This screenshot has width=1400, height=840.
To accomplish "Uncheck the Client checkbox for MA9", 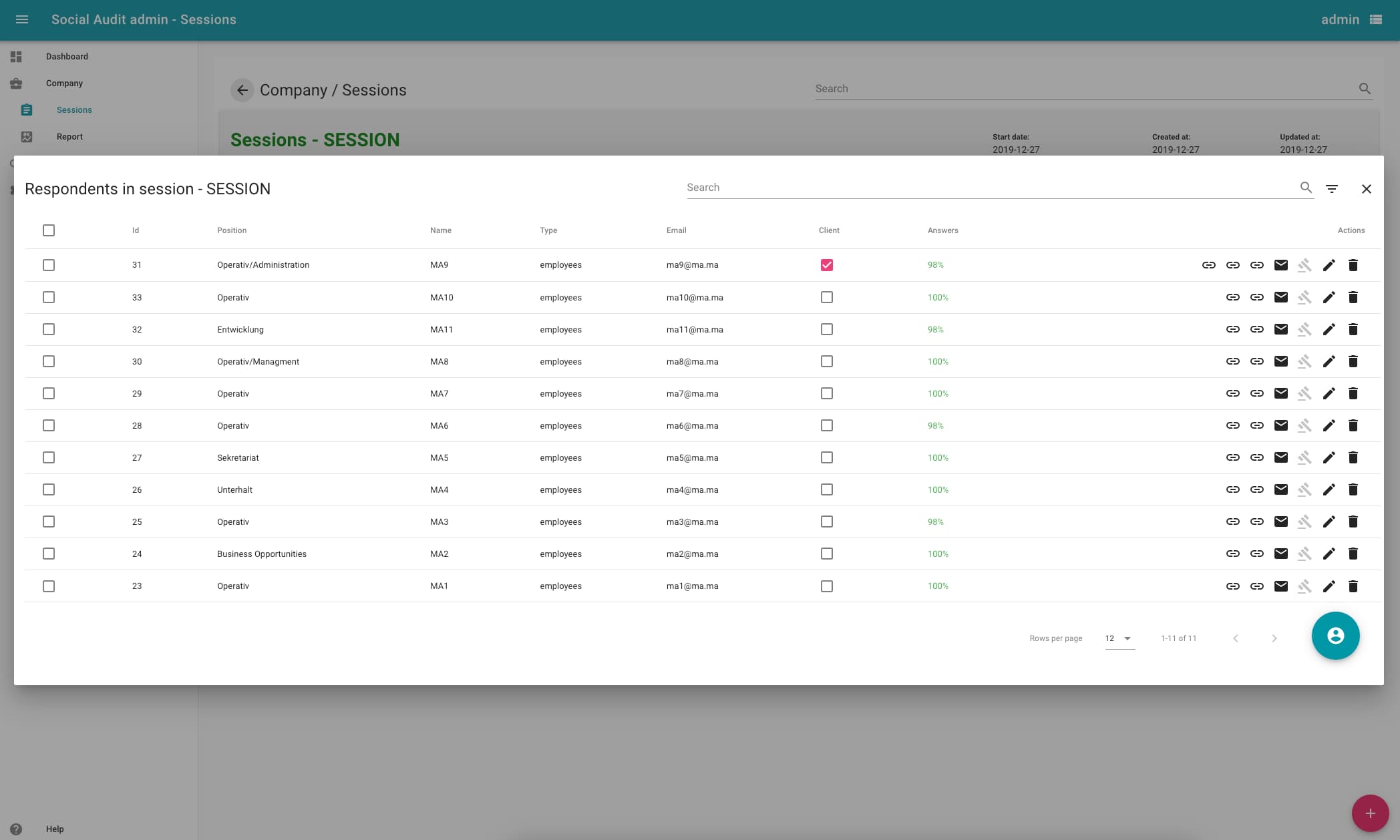I will coord(826,265).
